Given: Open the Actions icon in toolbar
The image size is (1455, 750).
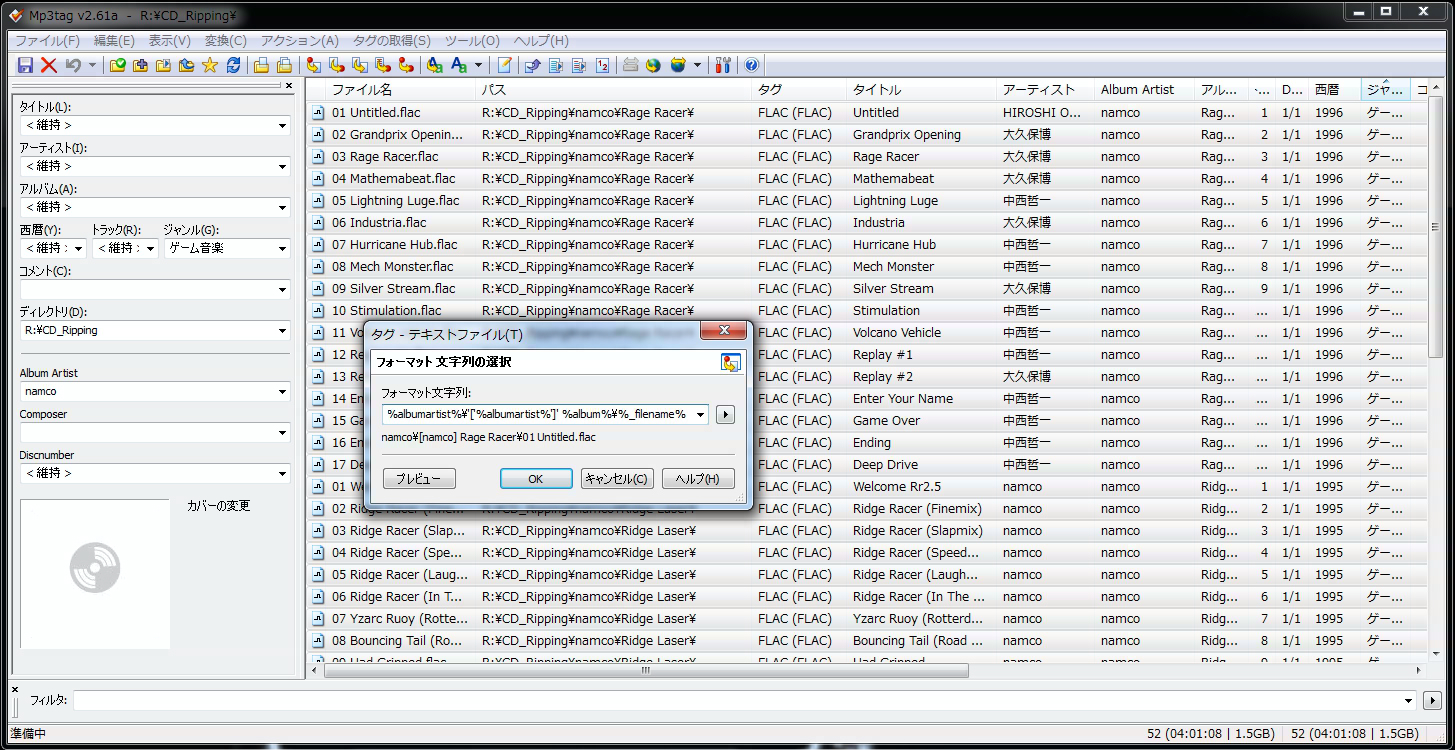Looking at the screenshot, I should tap(434, 65).
